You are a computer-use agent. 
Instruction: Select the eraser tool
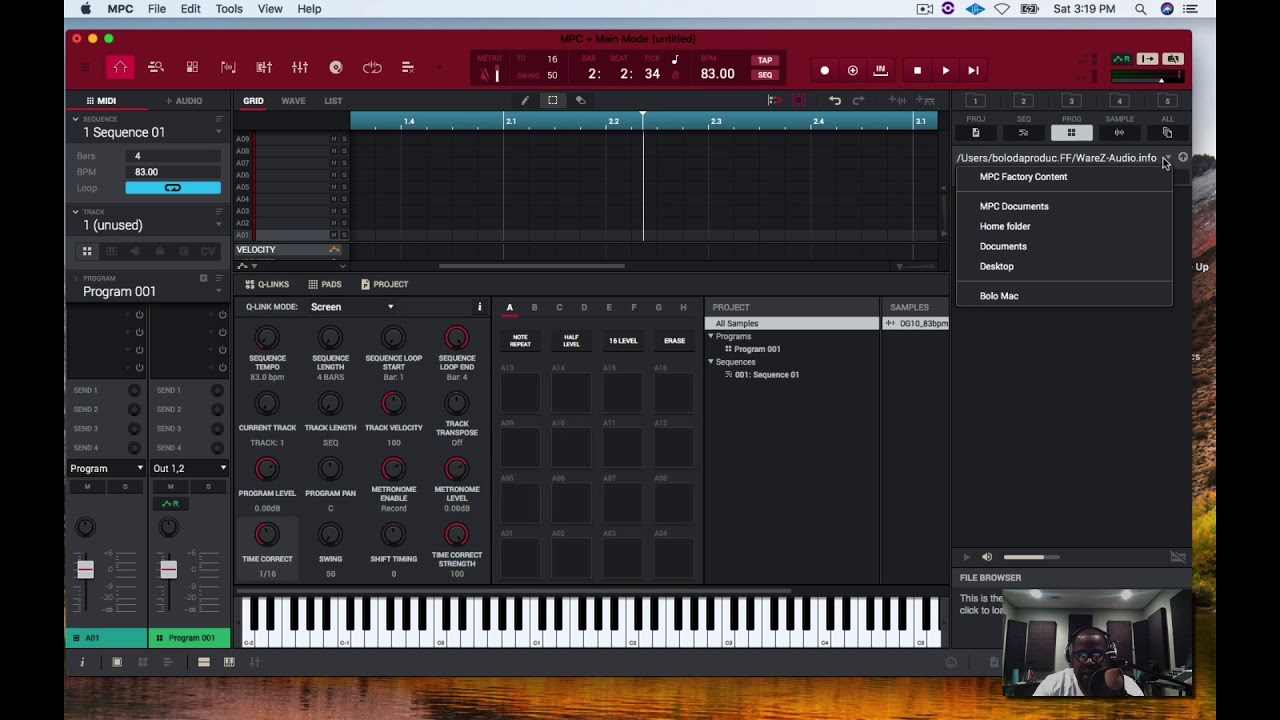point(580,100)
